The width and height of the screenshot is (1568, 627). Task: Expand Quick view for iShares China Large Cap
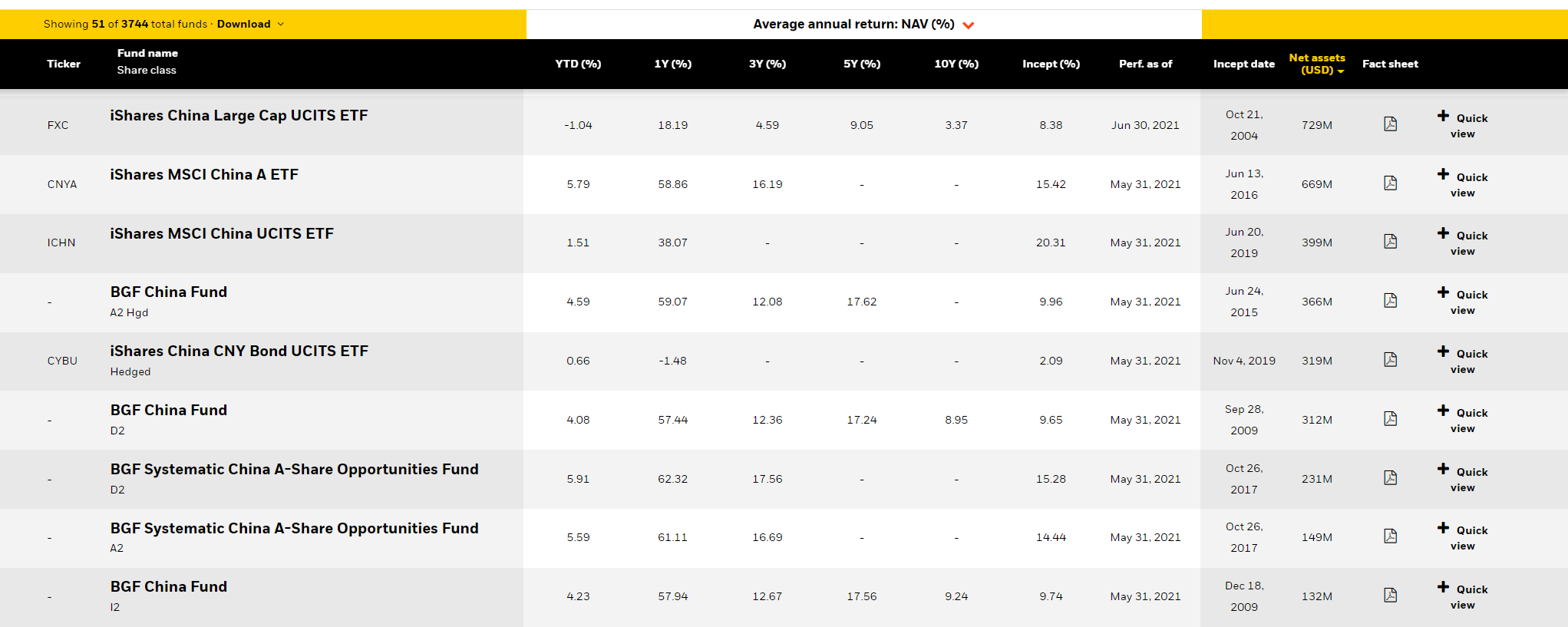tap(1462, 124)
